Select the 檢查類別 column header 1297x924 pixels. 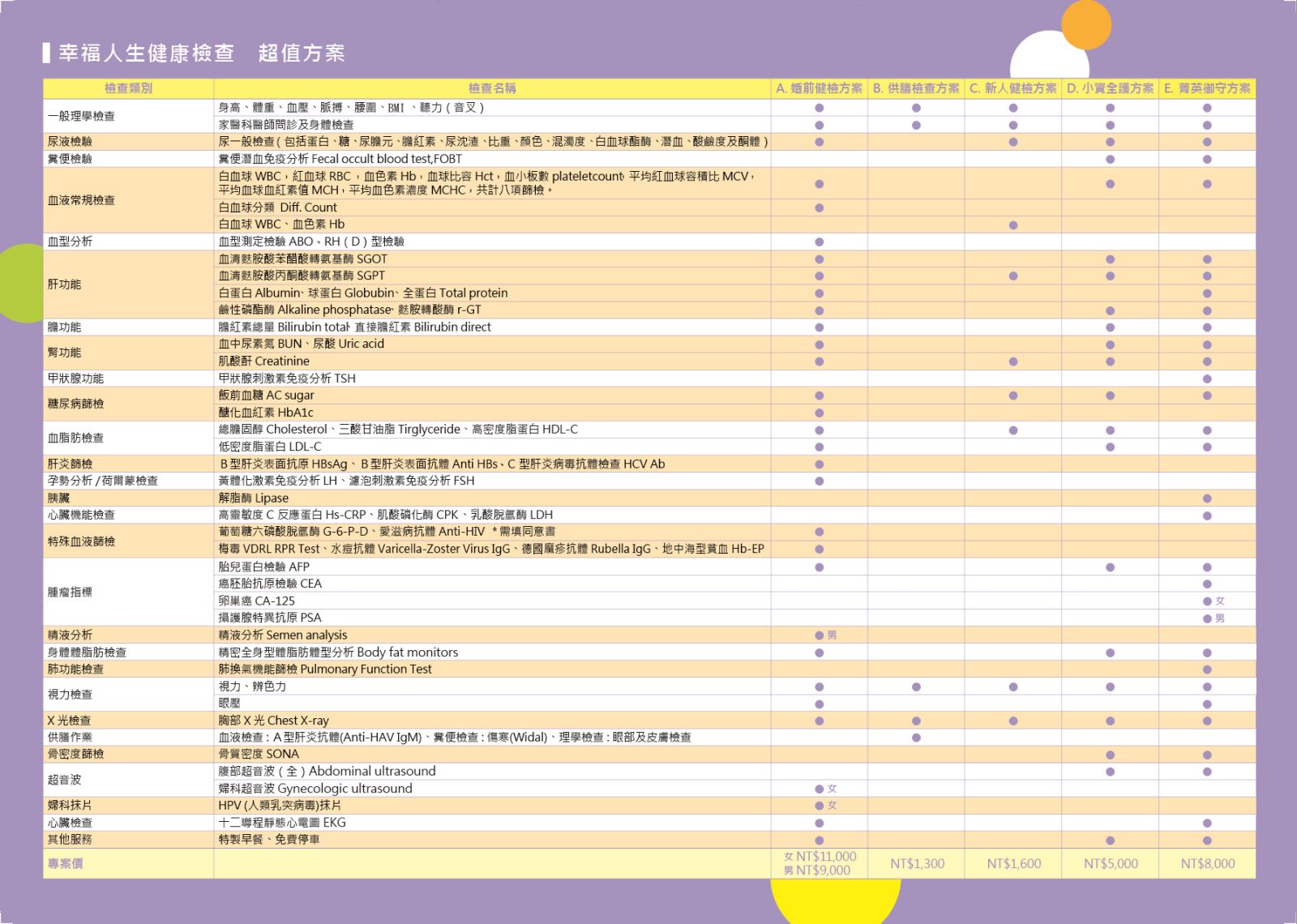tap(128, 88)
